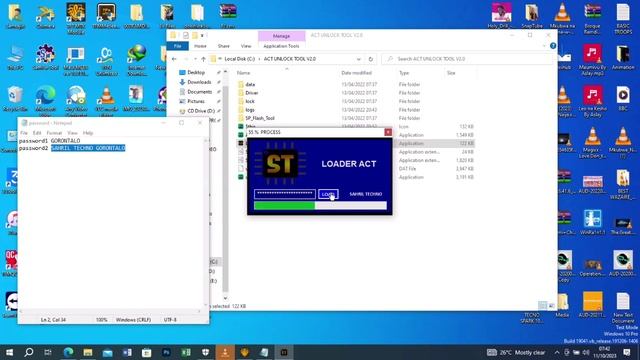Viewport: 640px width, 360px height.
Task: Open Documents in the Quick access pane
Action: pos(199,92)
